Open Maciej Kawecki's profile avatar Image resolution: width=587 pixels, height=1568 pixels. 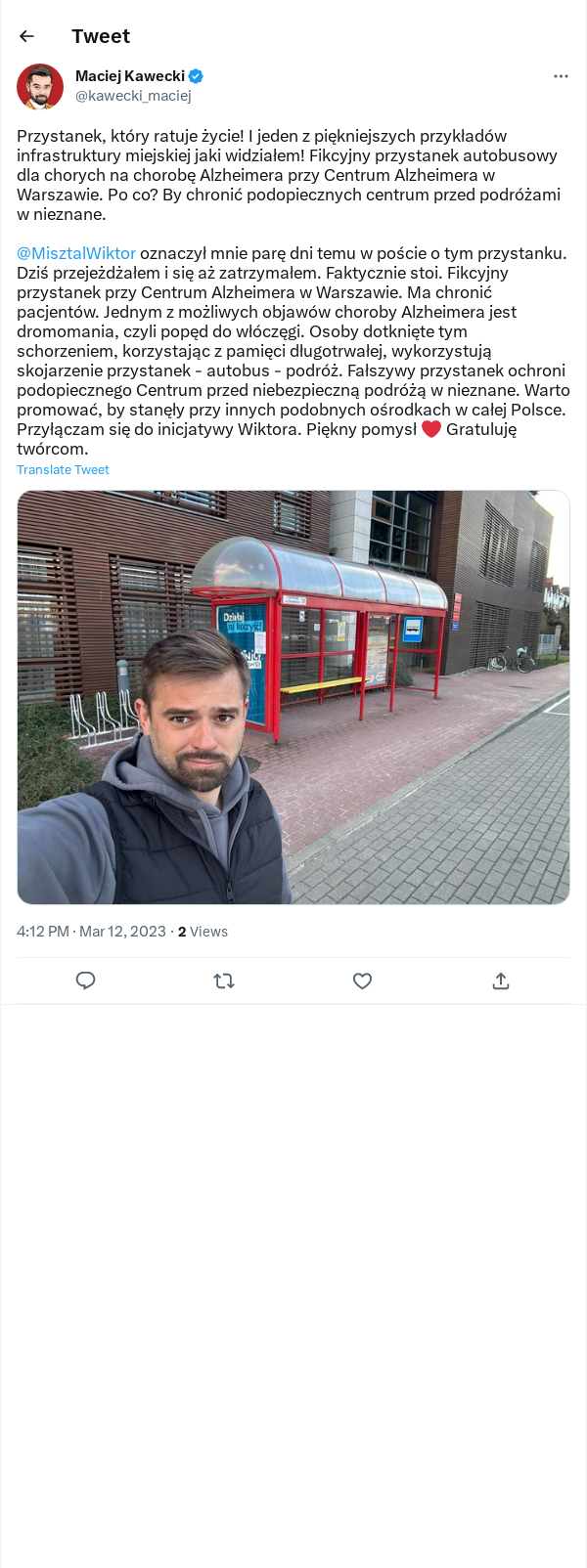(x=40, y=87)
